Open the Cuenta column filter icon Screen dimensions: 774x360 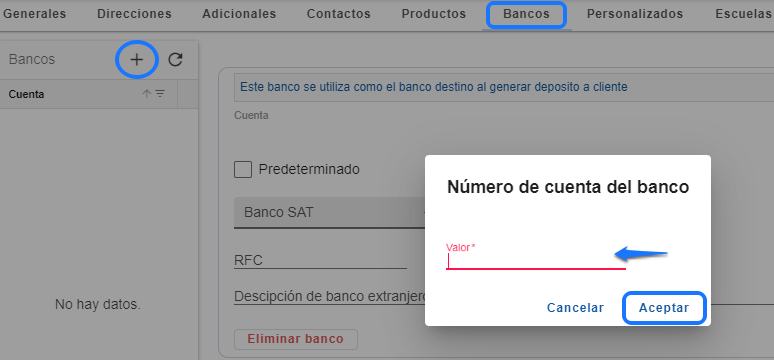click(160, 94)
